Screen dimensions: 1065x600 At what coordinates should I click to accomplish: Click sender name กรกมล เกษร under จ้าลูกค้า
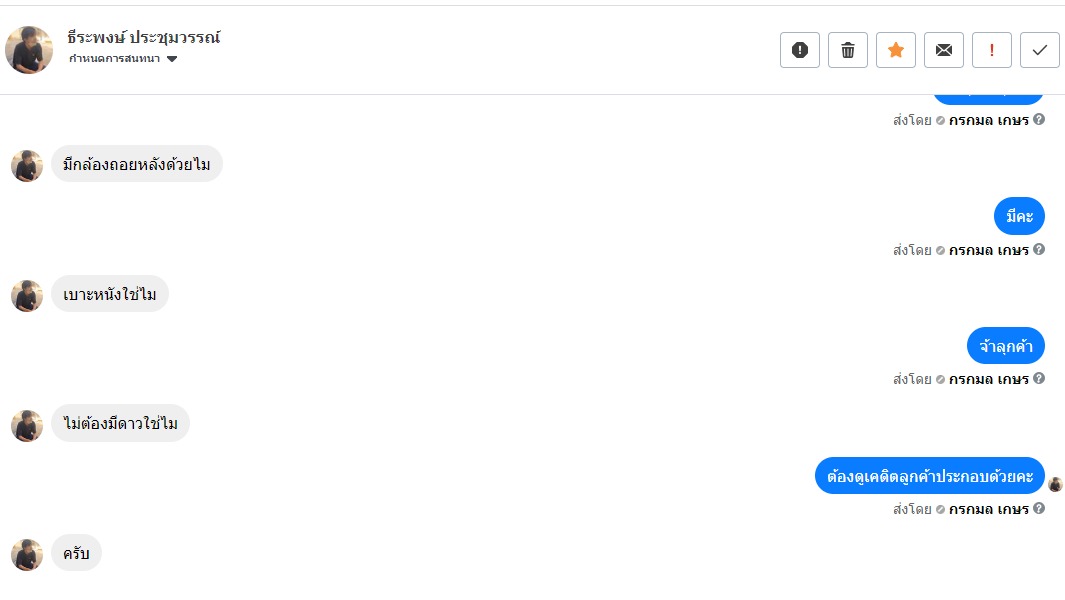[988, 380]
